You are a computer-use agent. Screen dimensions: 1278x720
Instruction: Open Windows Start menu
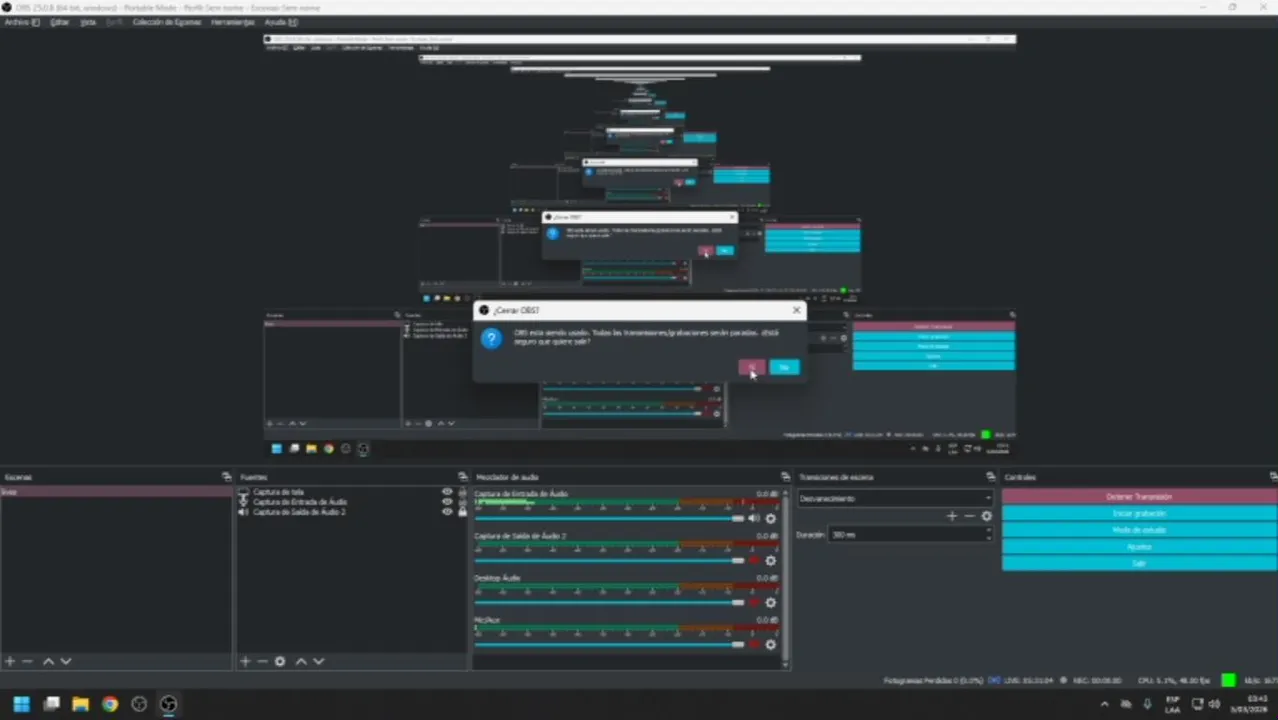[21, 704]
